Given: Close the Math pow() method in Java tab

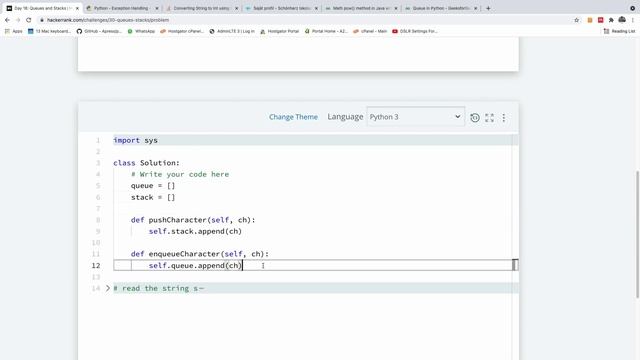Looking at the screenshot, I should [396, 8].
